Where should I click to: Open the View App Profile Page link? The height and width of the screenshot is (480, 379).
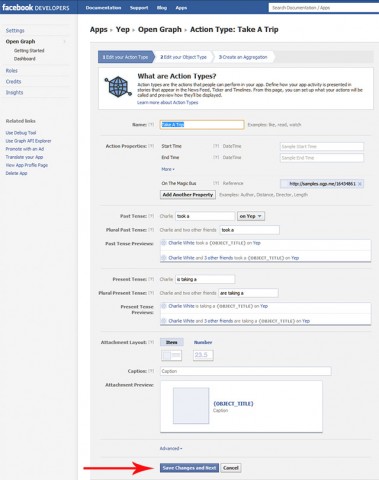click(27, 165)
